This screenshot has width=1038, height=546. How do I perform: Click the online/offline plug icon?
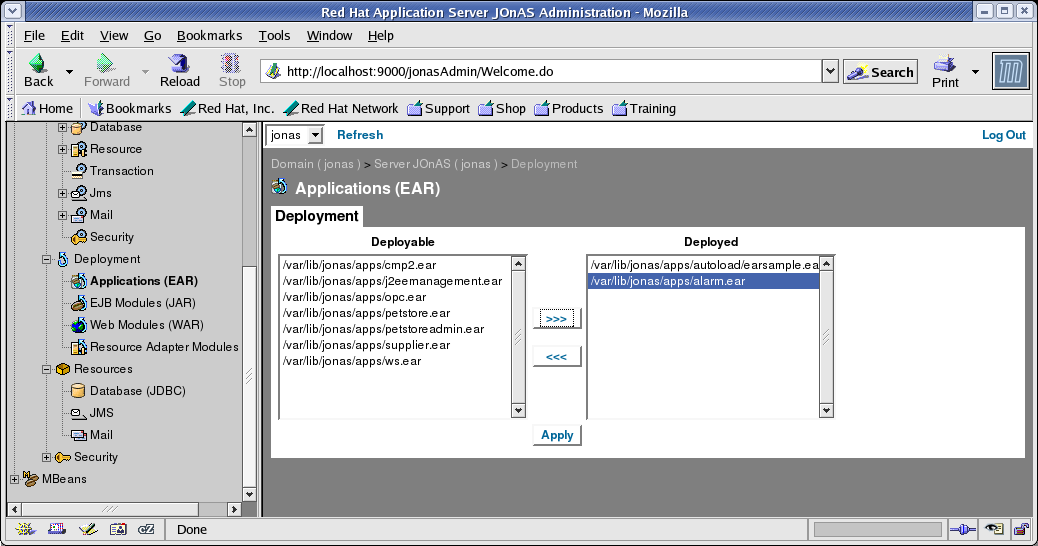(963, 529)
